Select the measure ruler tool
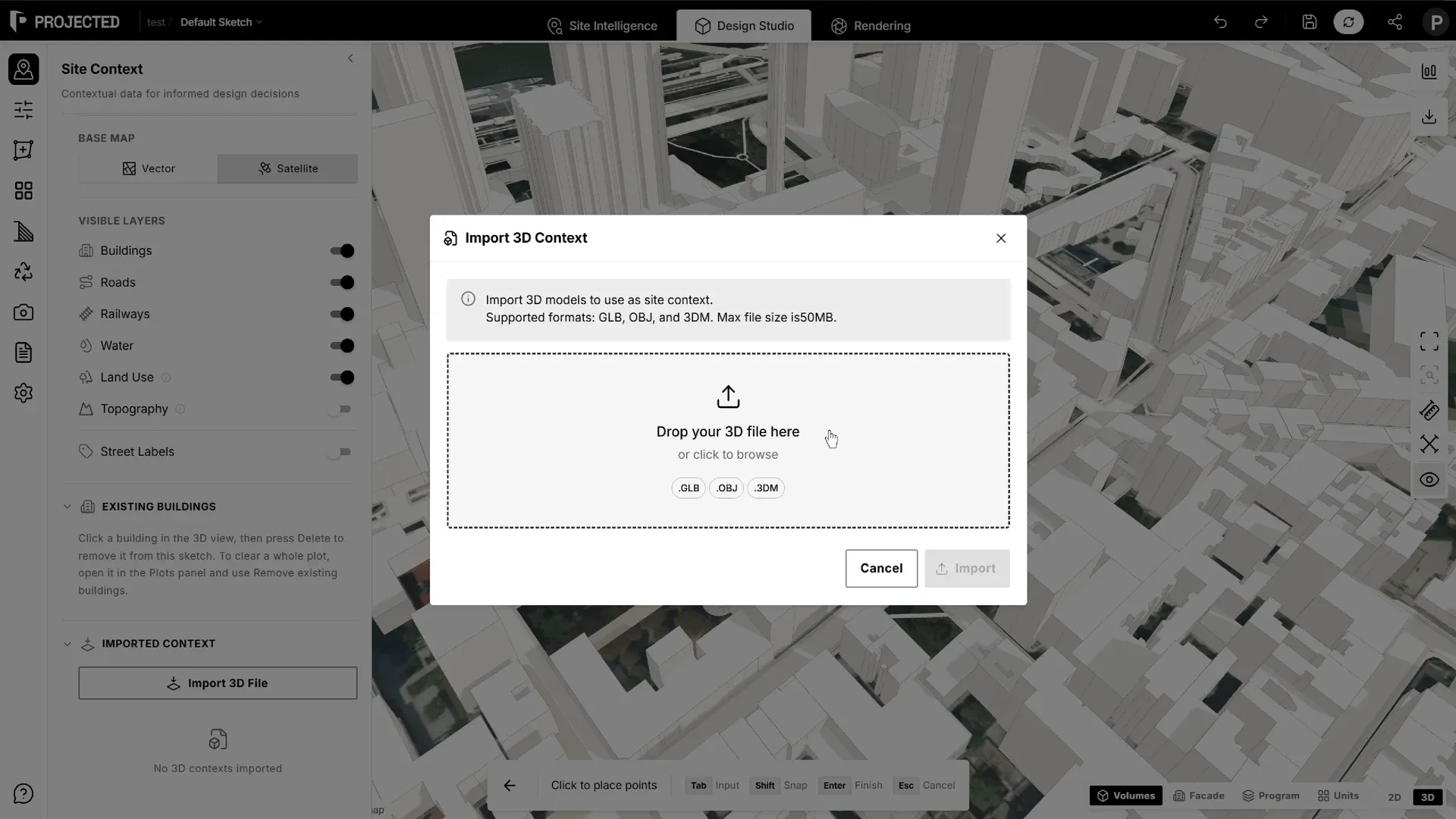The image size is (1456, 819). 1429,410
